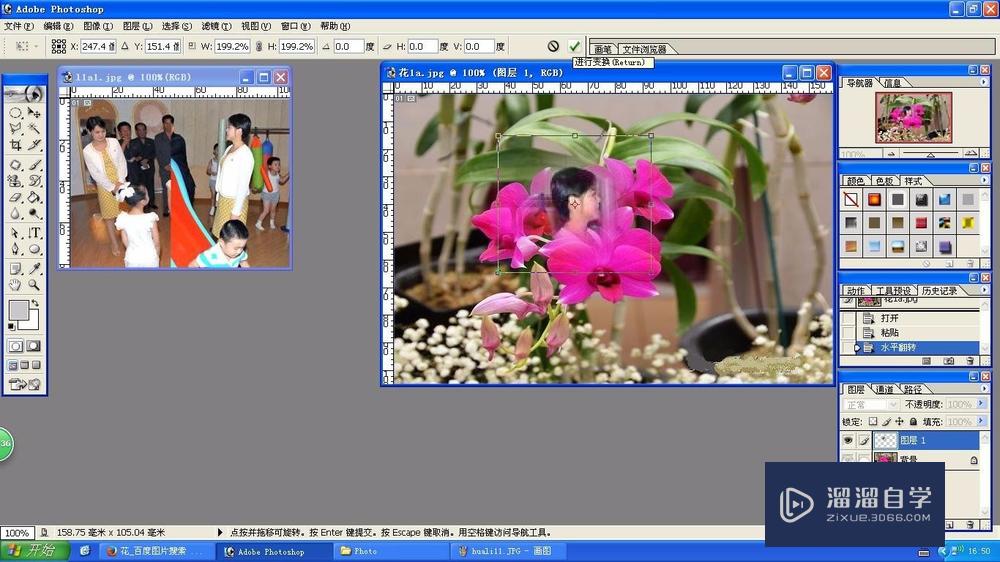Image resolution: width=1000 pixels, height=562 pixels.
Task: Click the foreground color swatch
Action: point(18,311)
